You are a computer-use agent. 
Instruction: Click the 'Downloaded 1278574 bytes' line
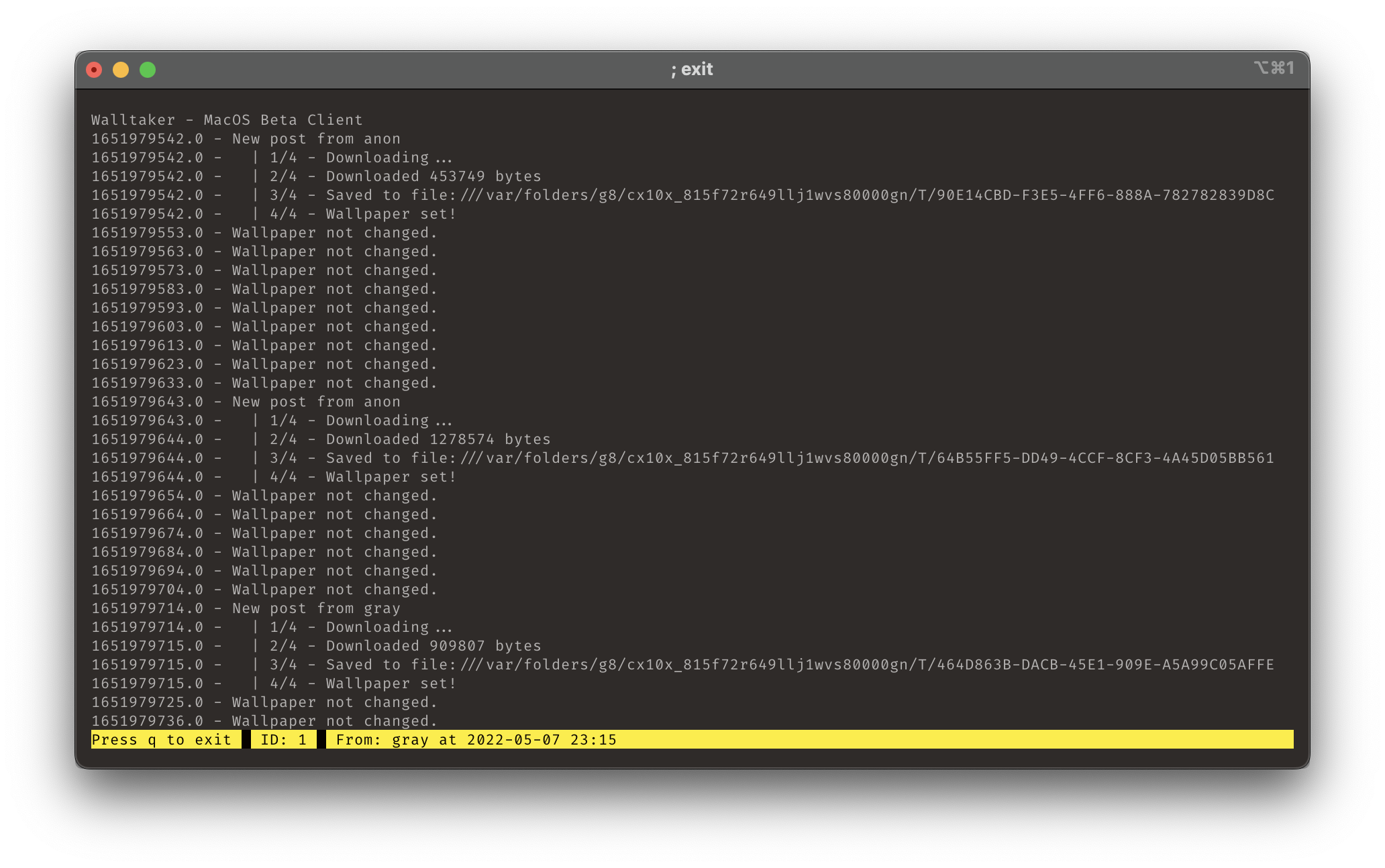click(x=438, y=439)
